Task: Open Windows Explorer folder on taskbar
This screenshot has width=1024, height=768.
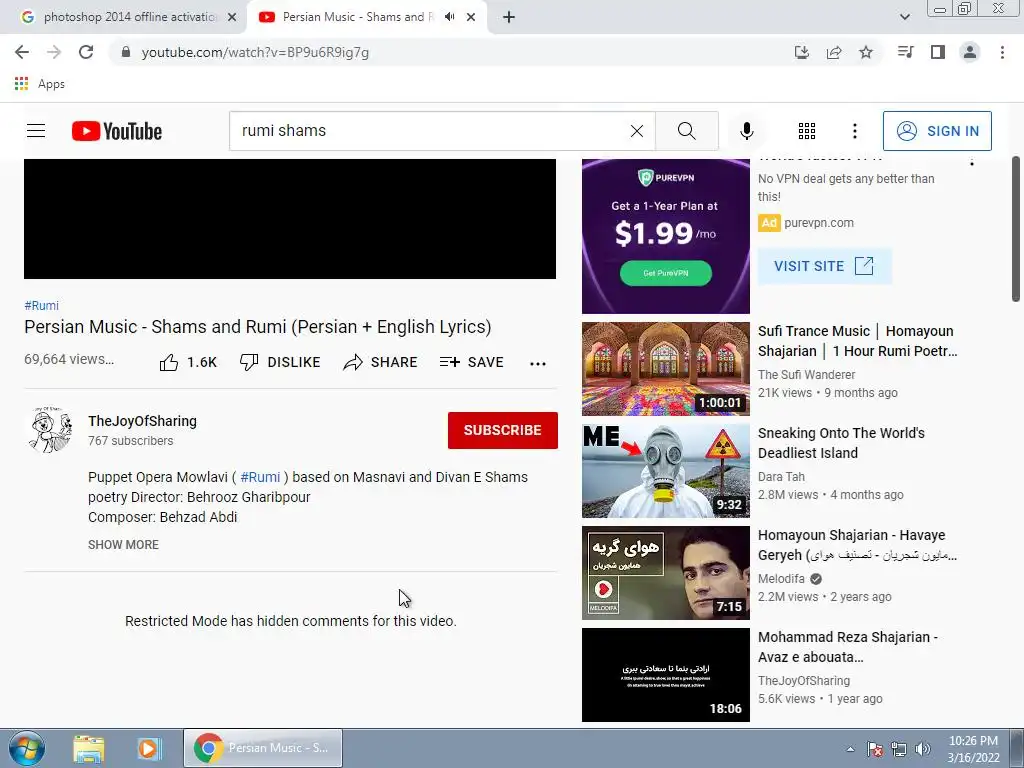Action: (89, 748)
